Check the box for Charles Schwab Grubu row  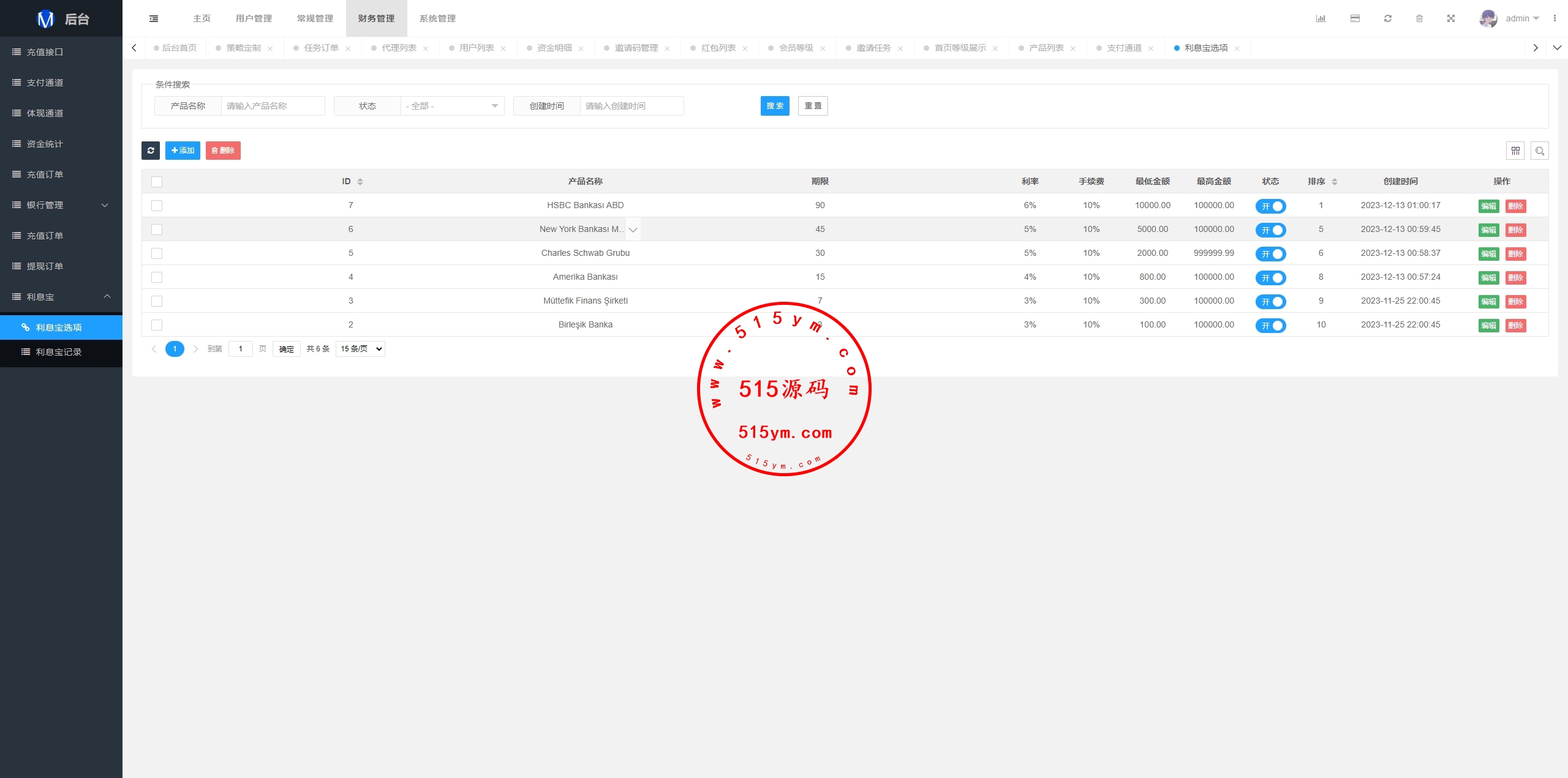pyautogui.click(x=157, y=253)
